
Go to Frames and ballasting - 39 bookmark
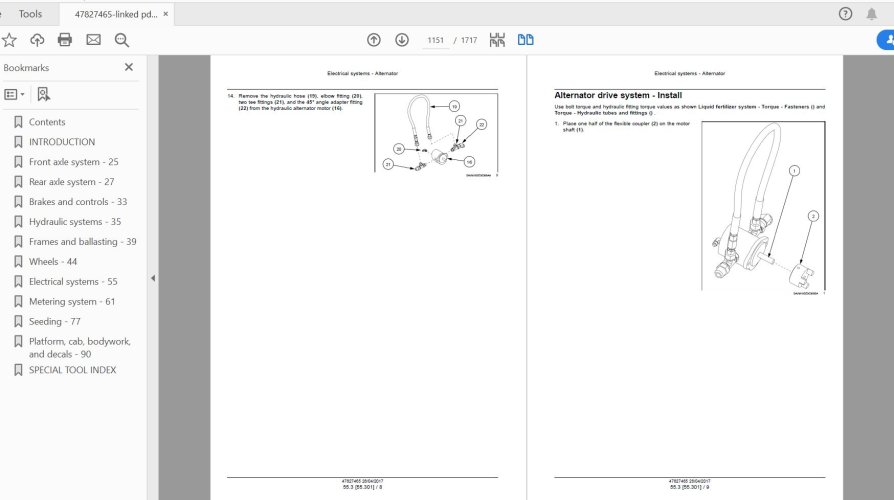[x=83, y=242]
